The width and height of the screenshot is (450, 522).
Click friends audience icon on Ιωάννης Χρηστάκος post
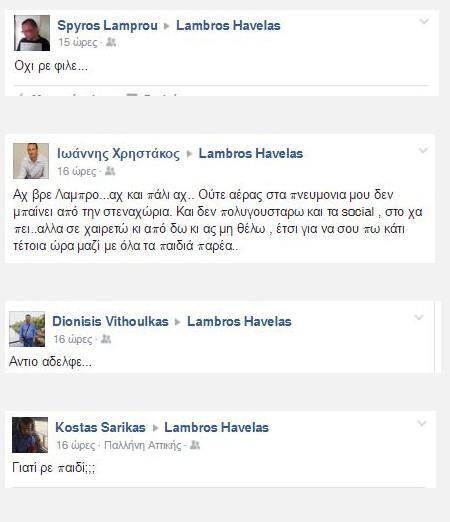pyautogui.click(x=110, y=171)
